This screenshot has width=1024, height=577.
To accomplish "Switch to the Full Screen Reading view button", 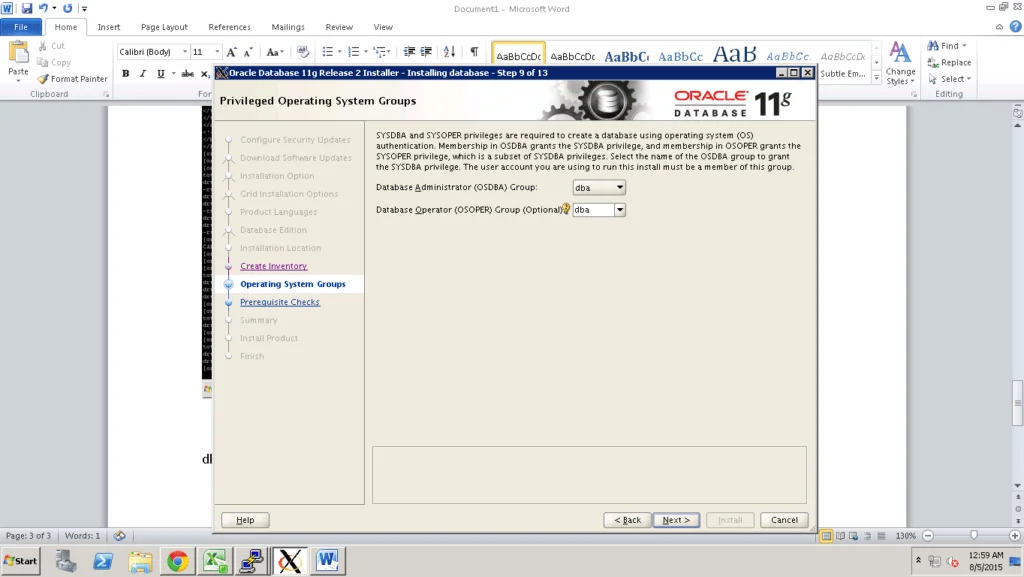I will (840, 536).
